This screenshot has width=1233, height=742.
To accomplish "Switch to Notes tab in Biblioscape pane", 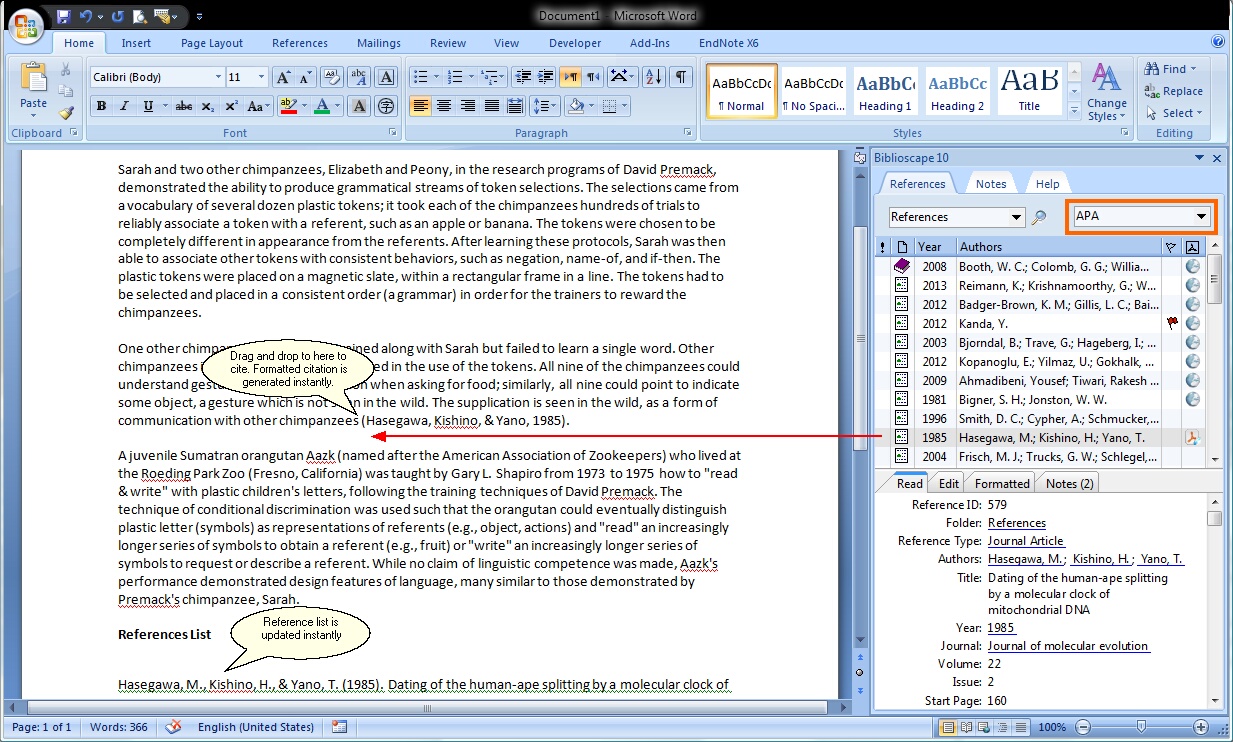I will 991,184.
